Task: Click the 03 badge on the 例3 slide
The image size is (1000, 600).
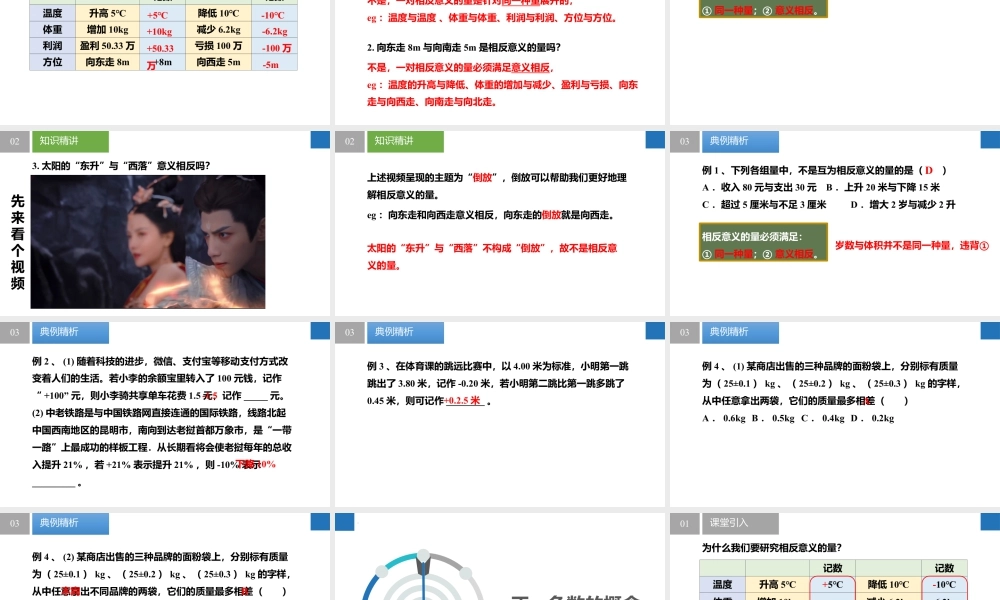Action: coord(349,332)
